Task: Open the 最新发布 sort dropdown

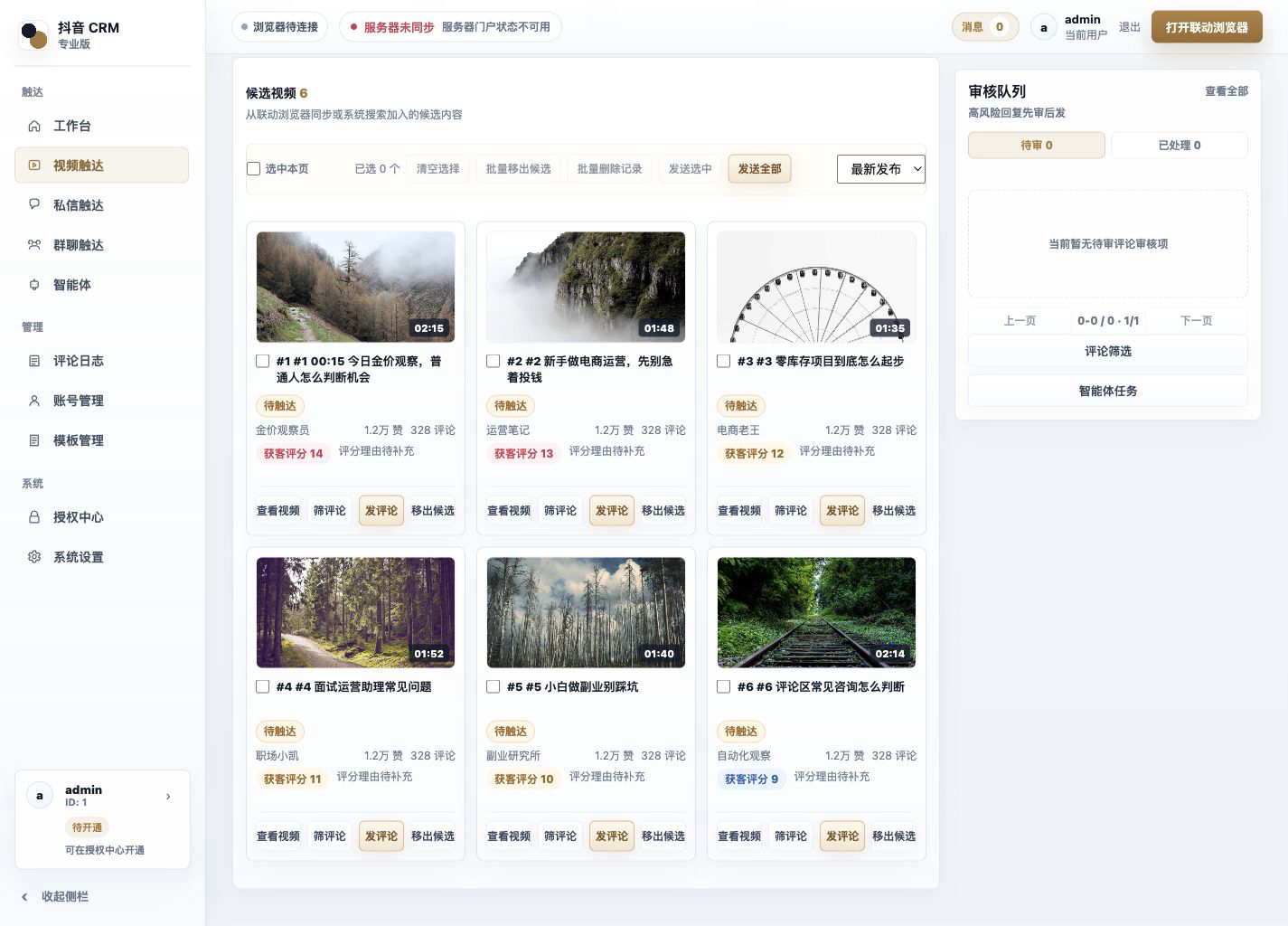Action: coord(881,169)
